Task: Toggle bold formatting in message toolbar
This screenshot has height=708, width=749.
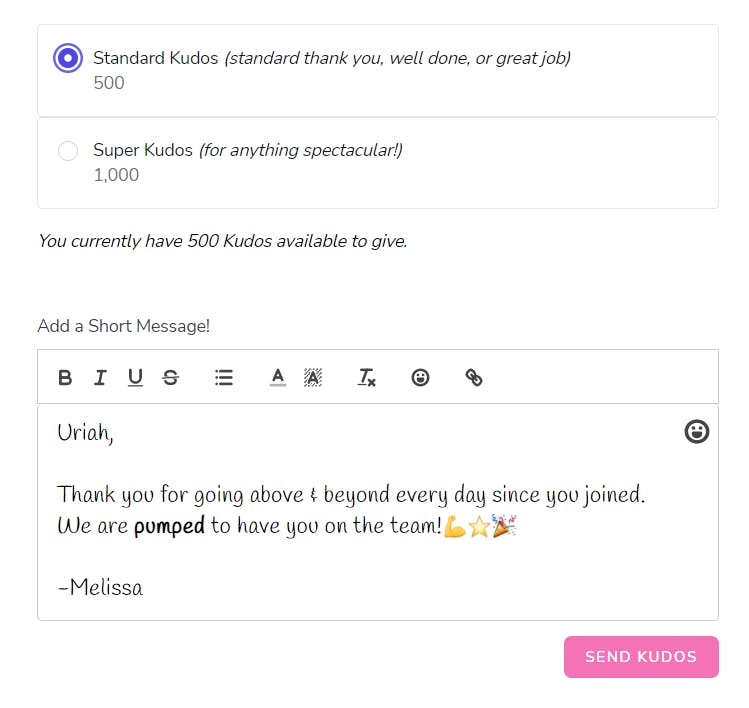Action: pyautogui.click(x=65, y=377)
